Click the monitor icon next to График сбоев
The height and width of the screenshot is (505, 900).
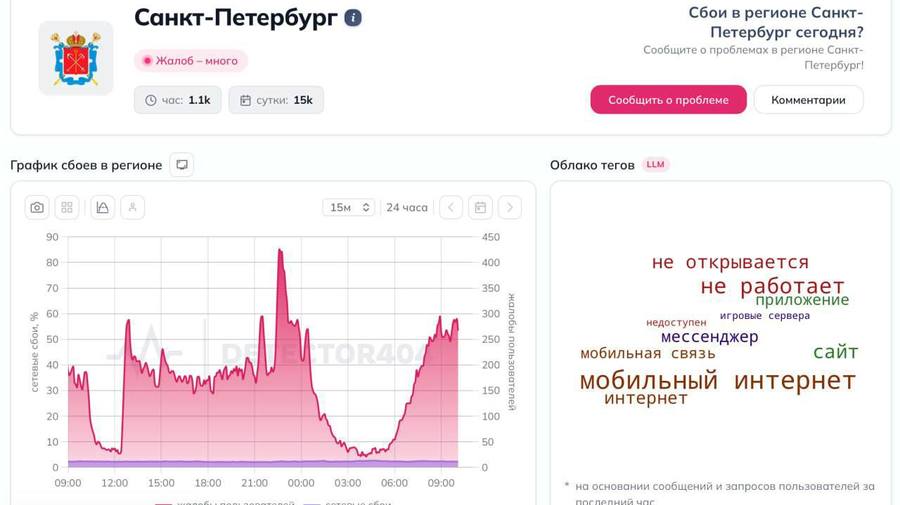[x=182, y=165]
